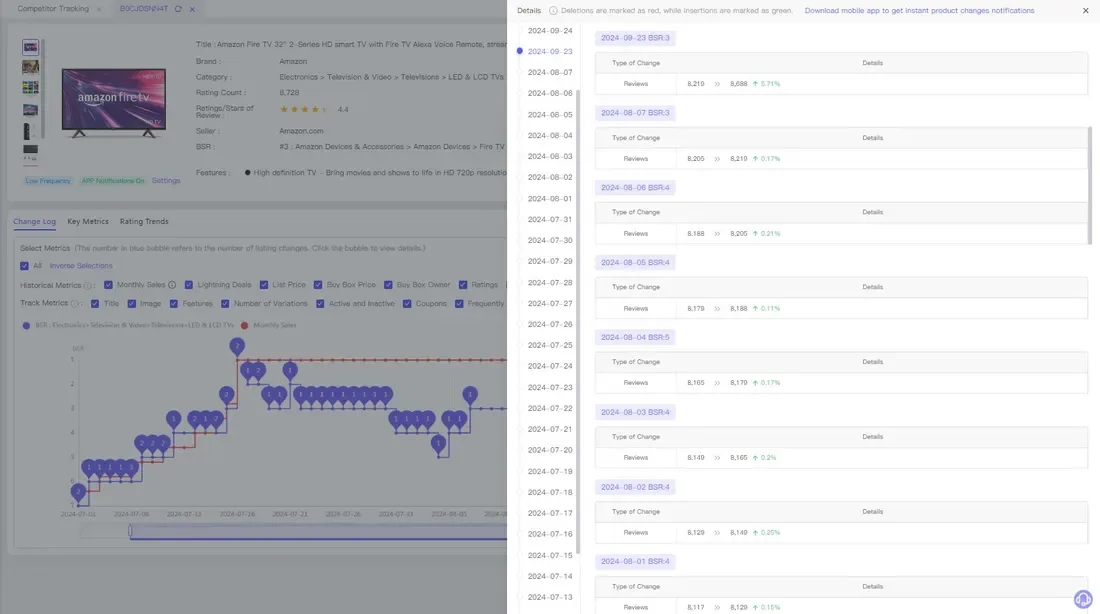1100x614 pixels.
Task: Uncheck the Number of Variations checkbox
Action: (224, 304)
